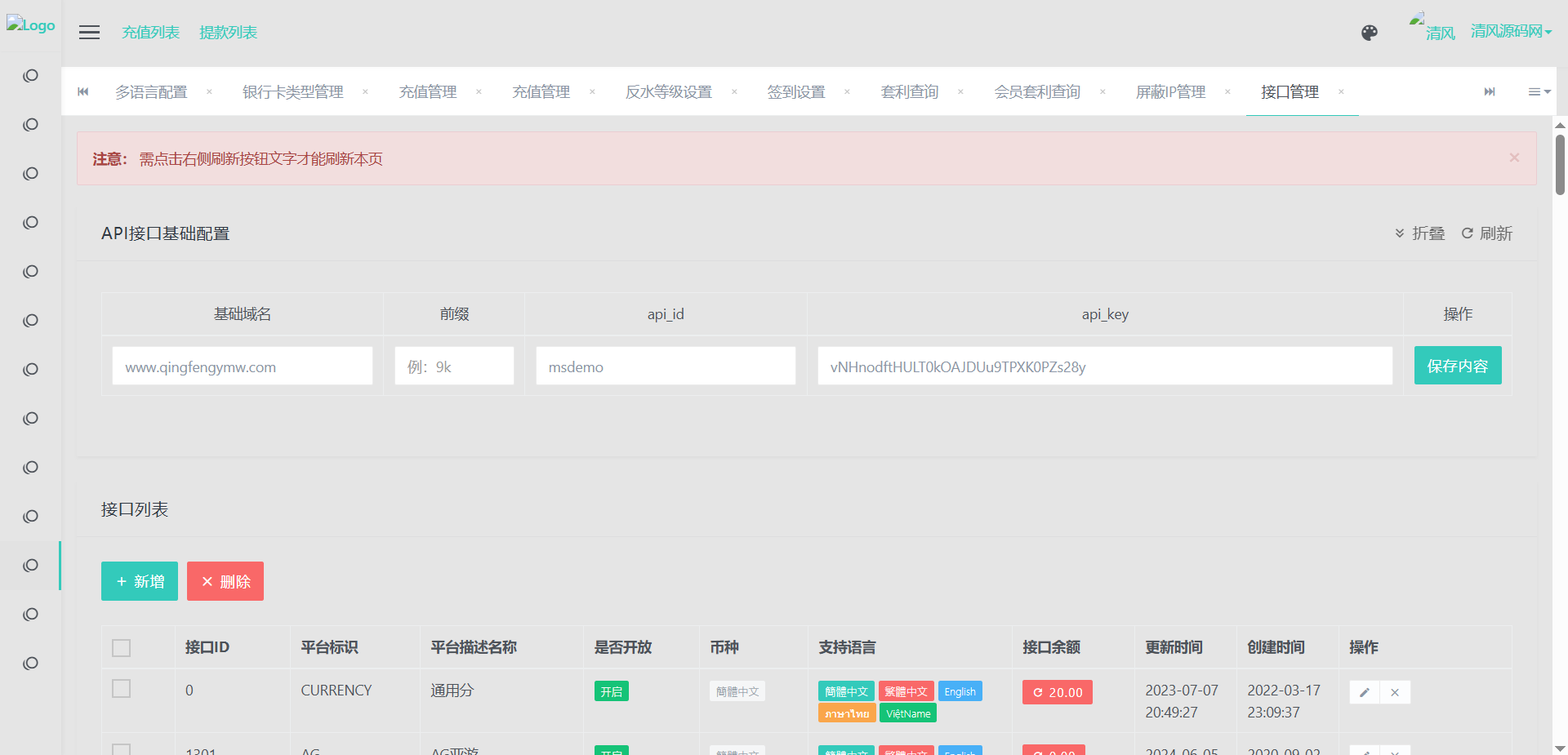Click the blue English language tag
This screenshot has width=1568, height=755.
coord(960,691)
